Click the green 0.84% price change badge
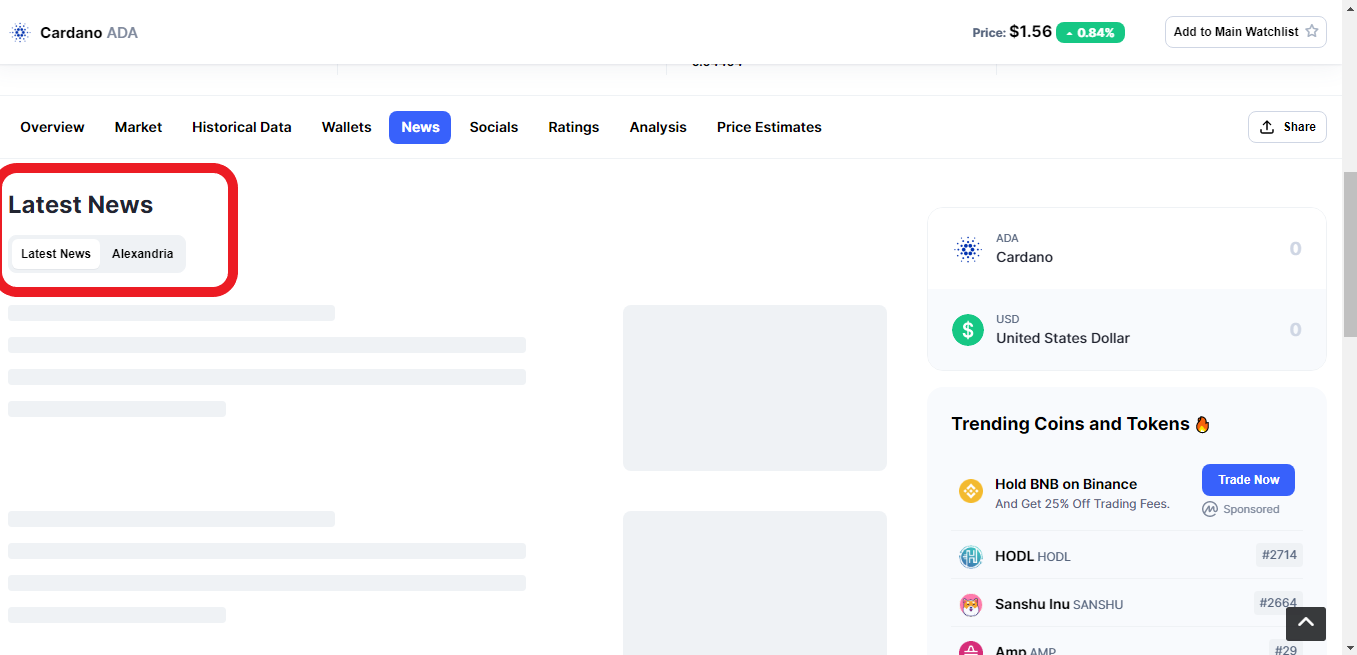The height and width of the screenshot is (655, 1357). click(x=1090, y=32)
